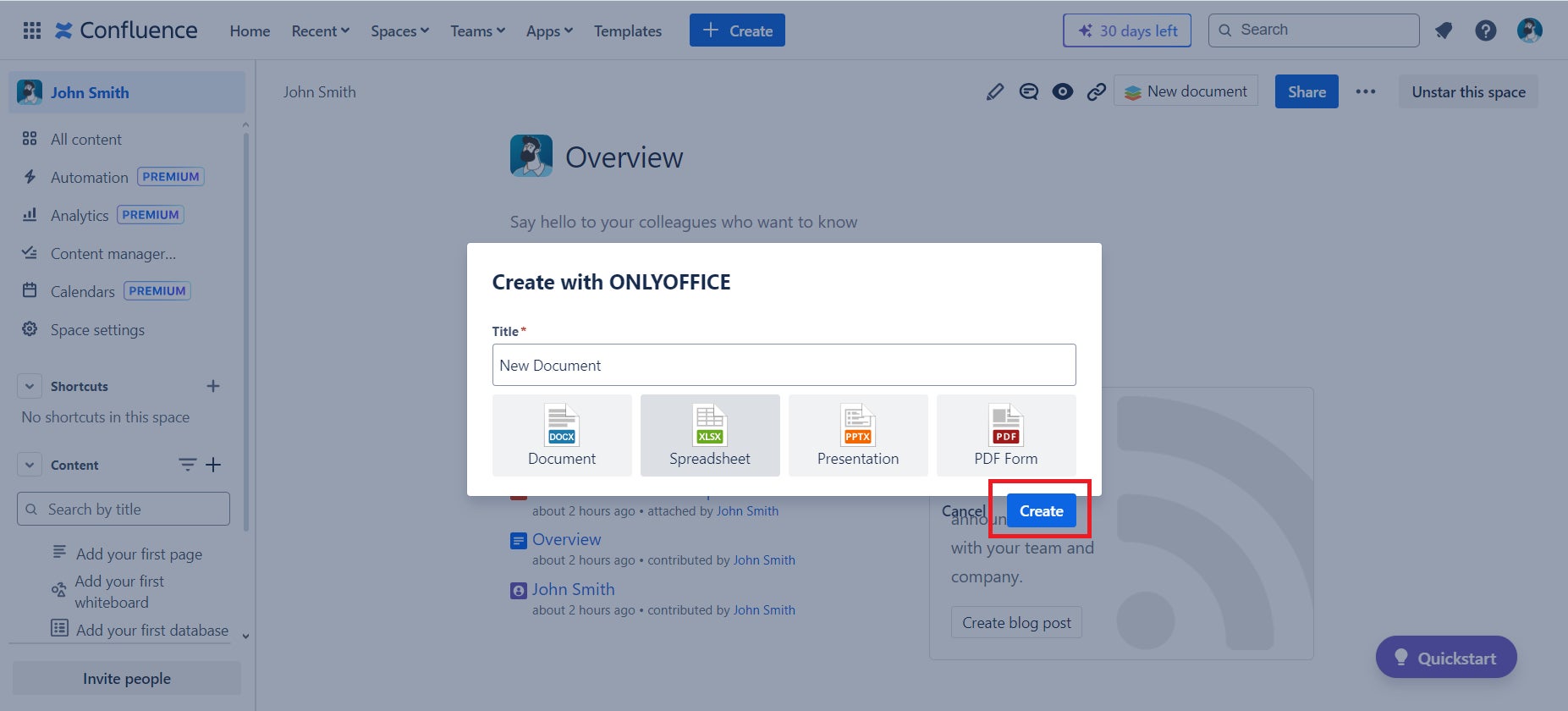Expand the Teams dropdown menu

click(477, 31)
